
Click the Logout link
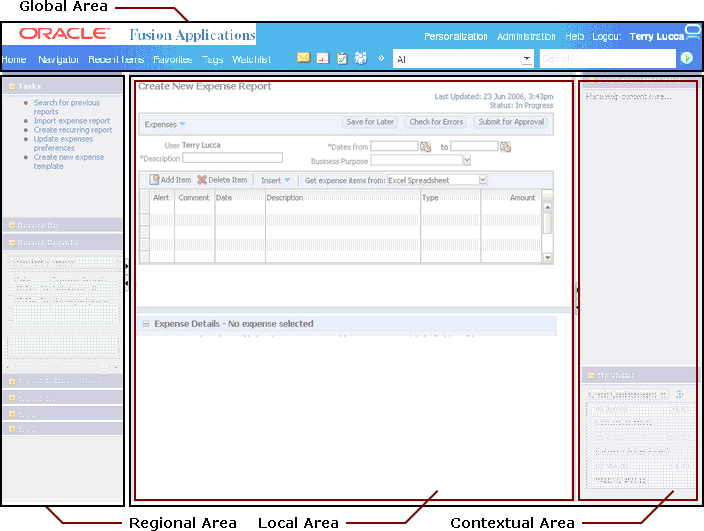point(607,36)
